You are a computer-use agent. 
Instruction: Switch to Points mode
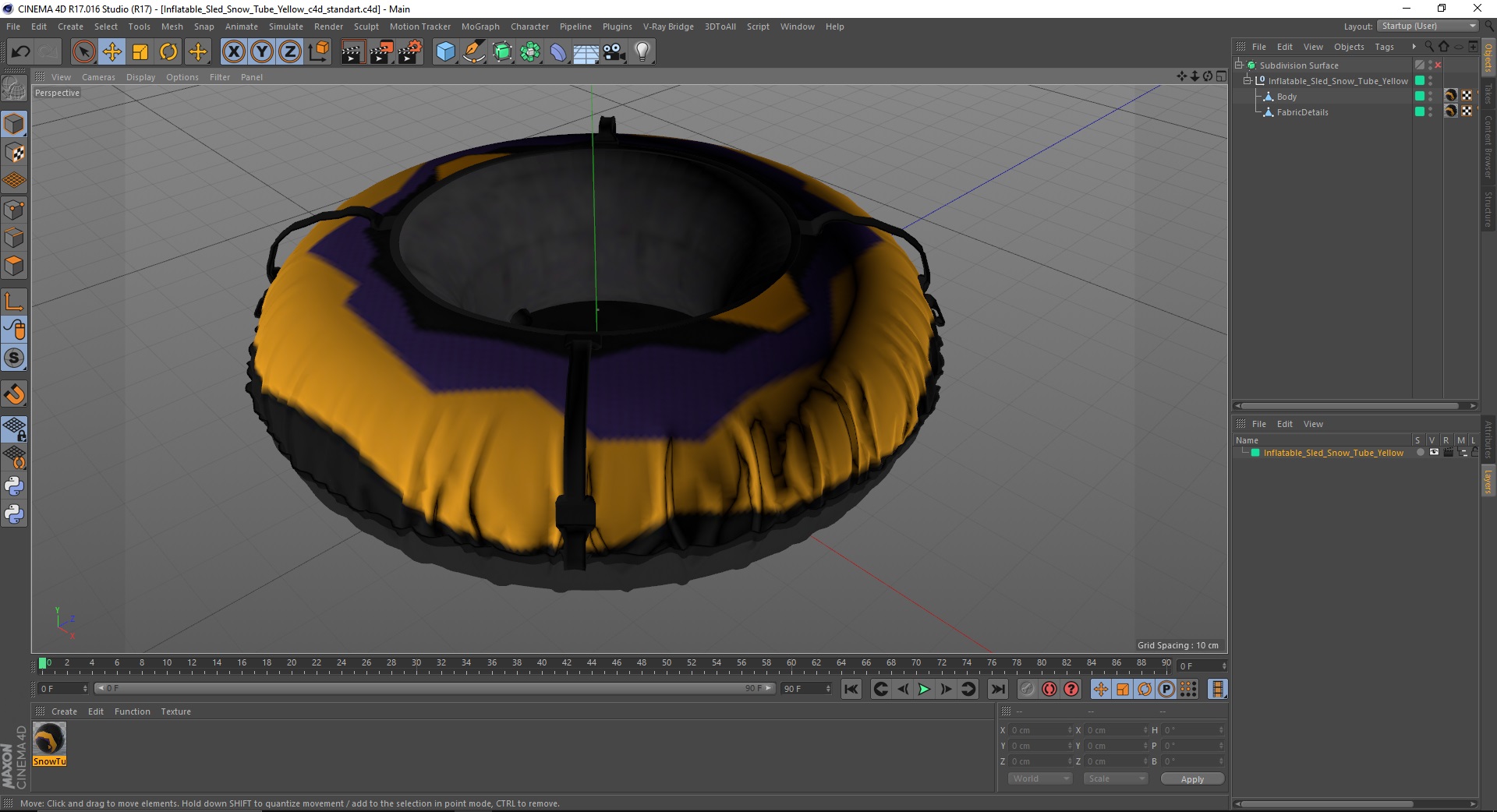point(14,210)
